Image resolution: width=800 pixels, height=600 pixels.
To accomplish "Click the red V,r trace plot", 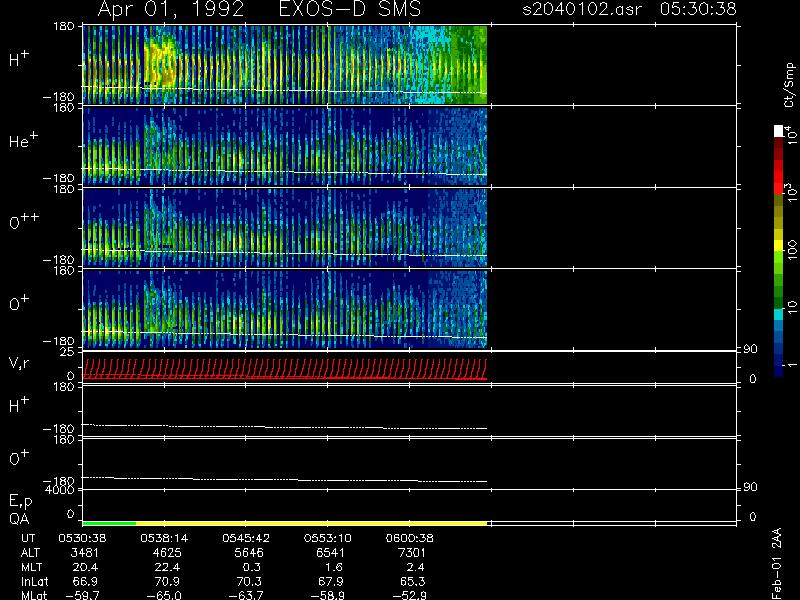I will 285,368.
